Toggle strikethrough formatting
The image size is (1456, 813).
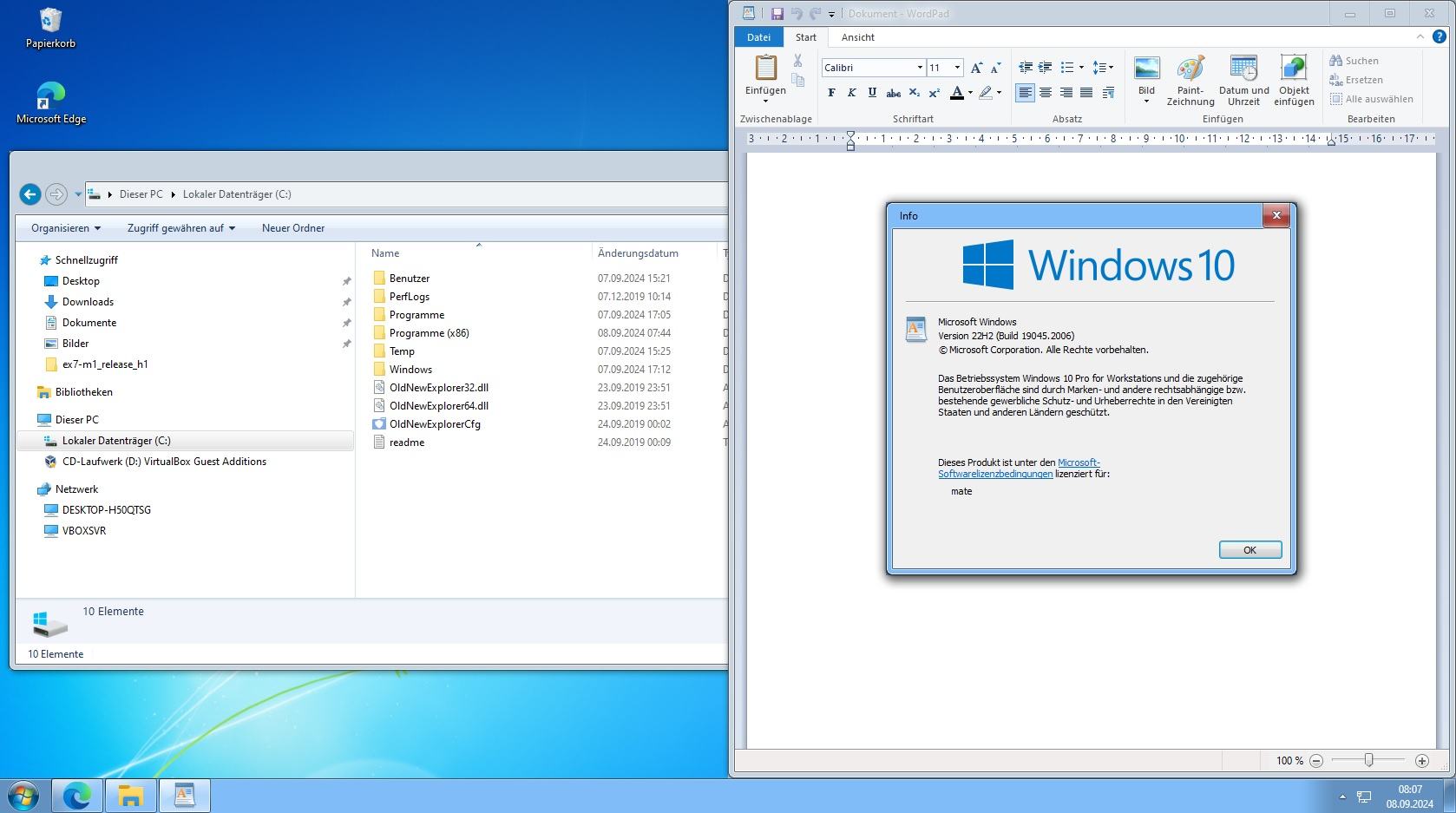pos(893,93)
